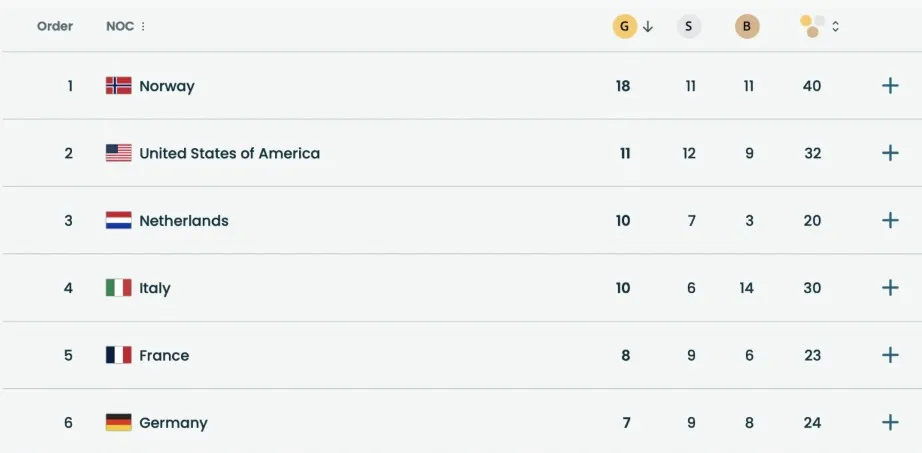Click the Order column header
The height and width of the screenshot is (453, 922).
(55, 27)
